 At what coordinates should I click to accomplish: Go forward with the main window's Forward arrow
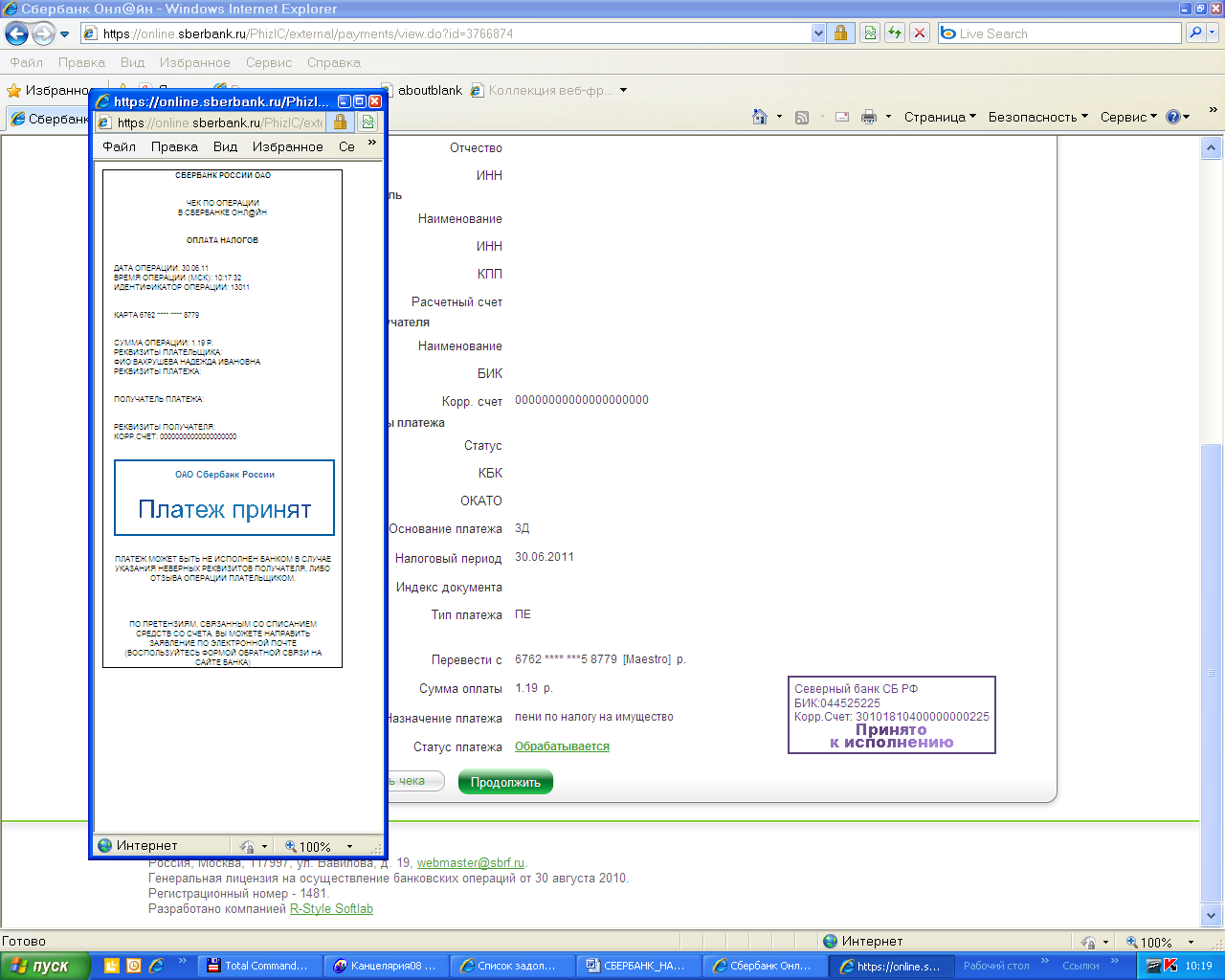[43, 33]
